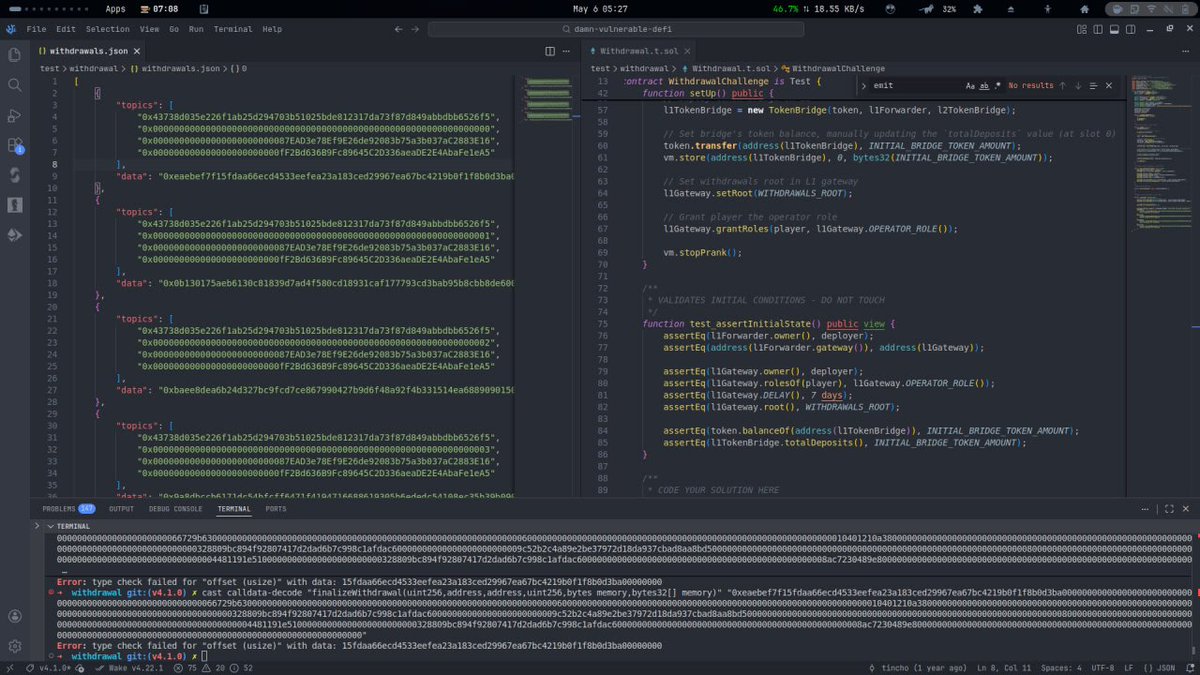Image resolution: width=1200 pixels, height=675 pixels.
Task: Open the Terminal menu
Action: 233,29
